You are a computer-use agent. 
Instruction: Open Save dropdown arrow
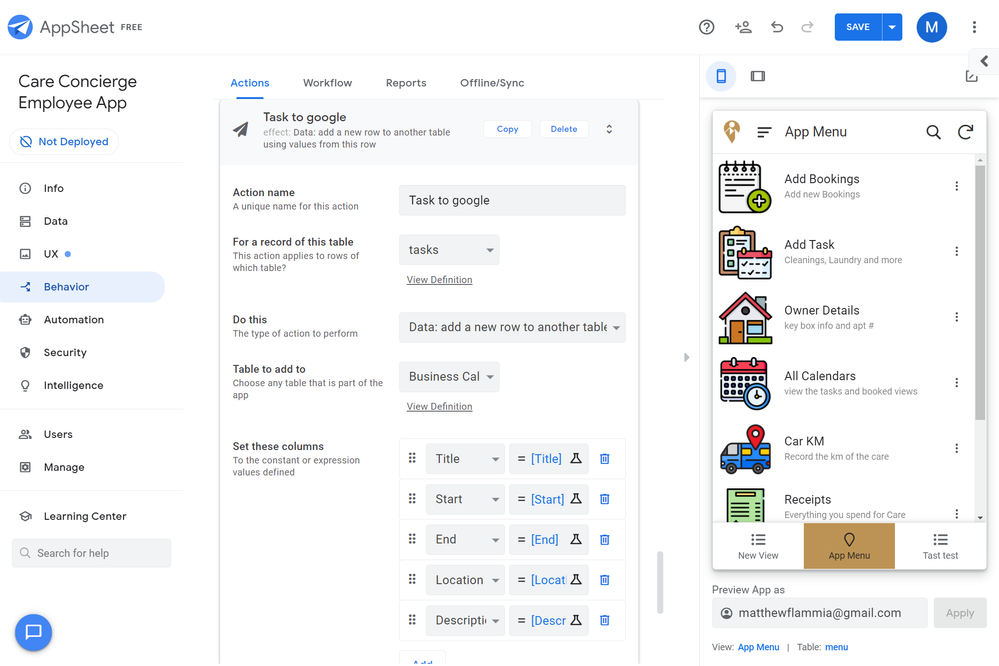point(892,27)
